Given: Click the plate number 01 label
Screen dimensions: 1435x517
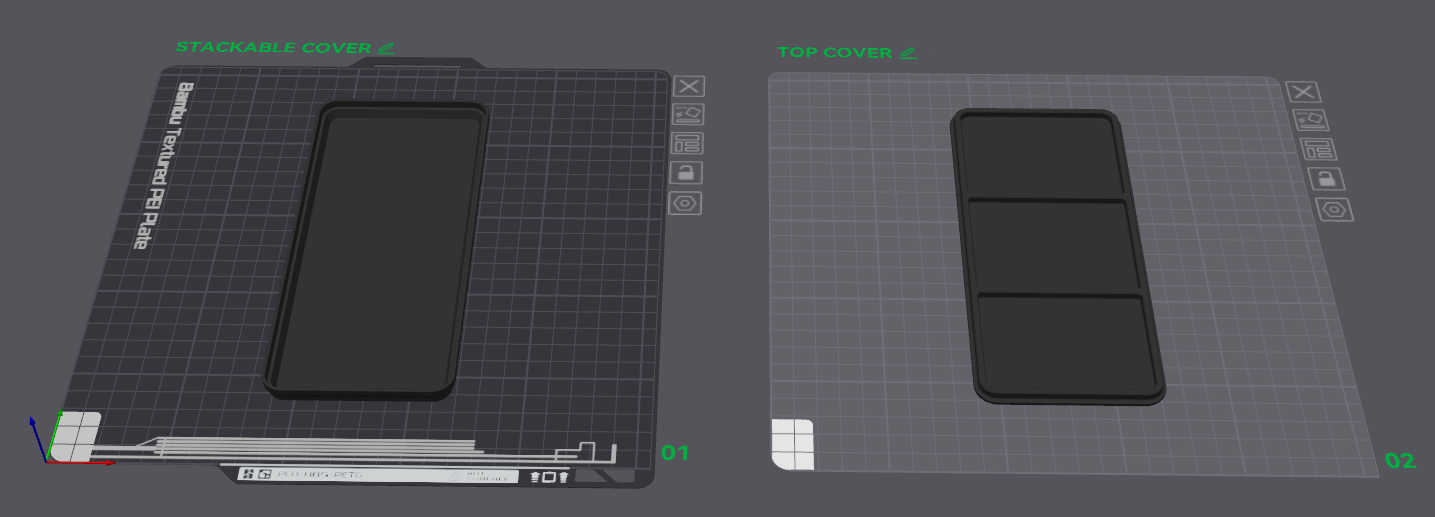Looking at the screenshot, I should coord(675,453).
